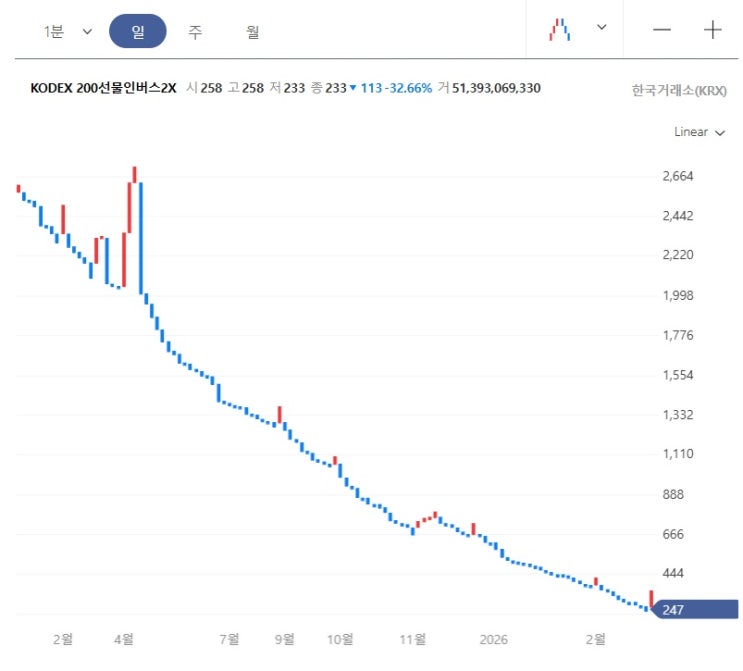The height and width of the screenshot is (671, 743).
Task: Open the 1분 minute interval dropdown
Action: (x=67, y=32)
